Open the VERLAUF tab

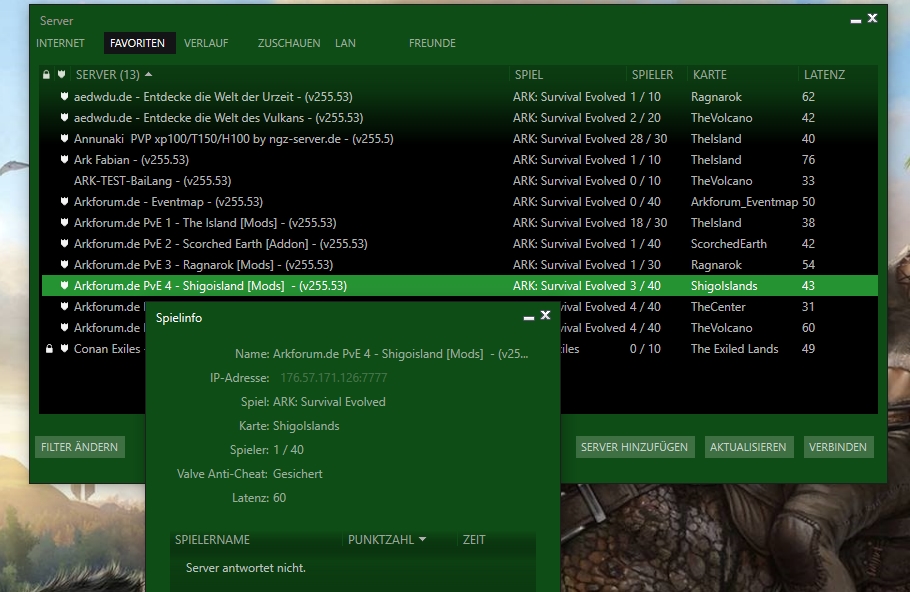206,43
